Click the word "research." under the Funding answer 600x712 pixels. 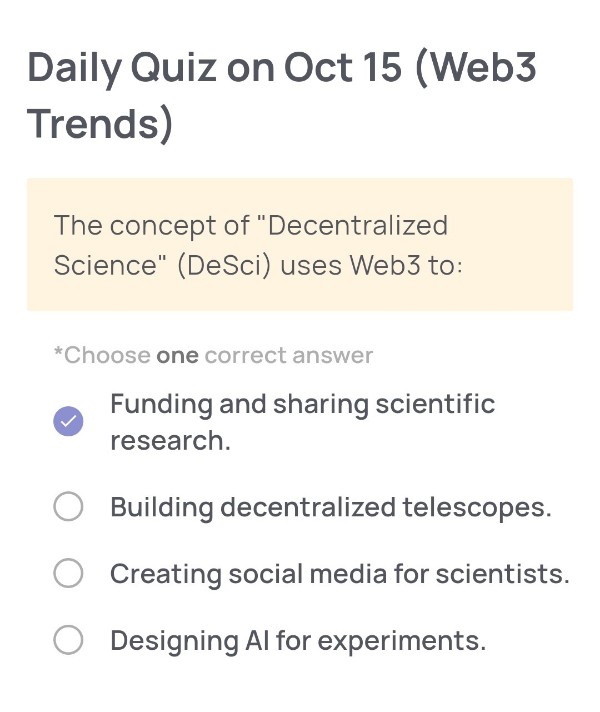point(170,441)
